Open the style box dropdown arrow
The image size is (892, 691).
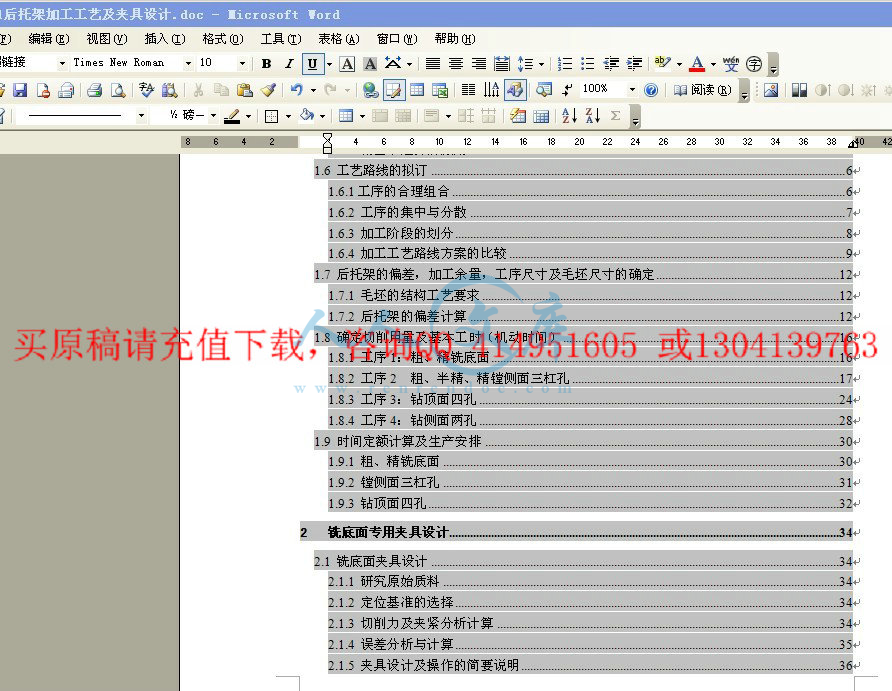point(62,63)
